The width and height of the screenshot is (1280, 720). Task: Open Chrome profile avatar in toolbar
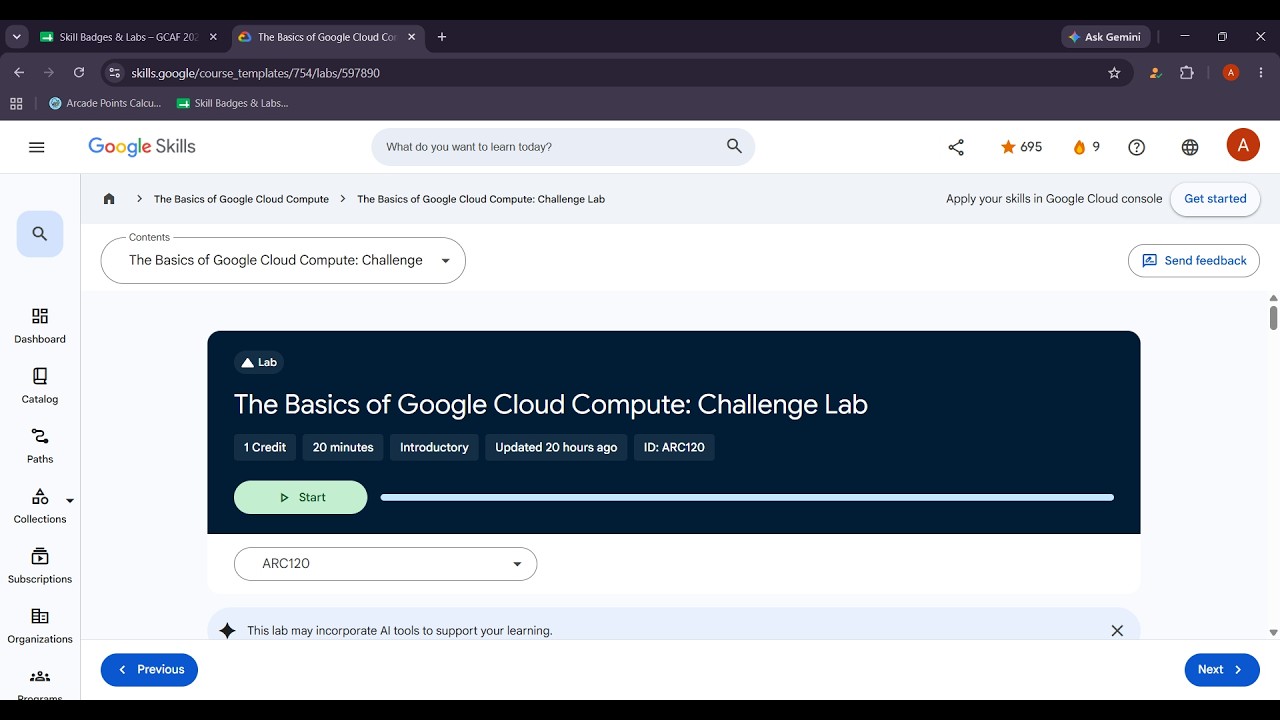point(1231,73)
